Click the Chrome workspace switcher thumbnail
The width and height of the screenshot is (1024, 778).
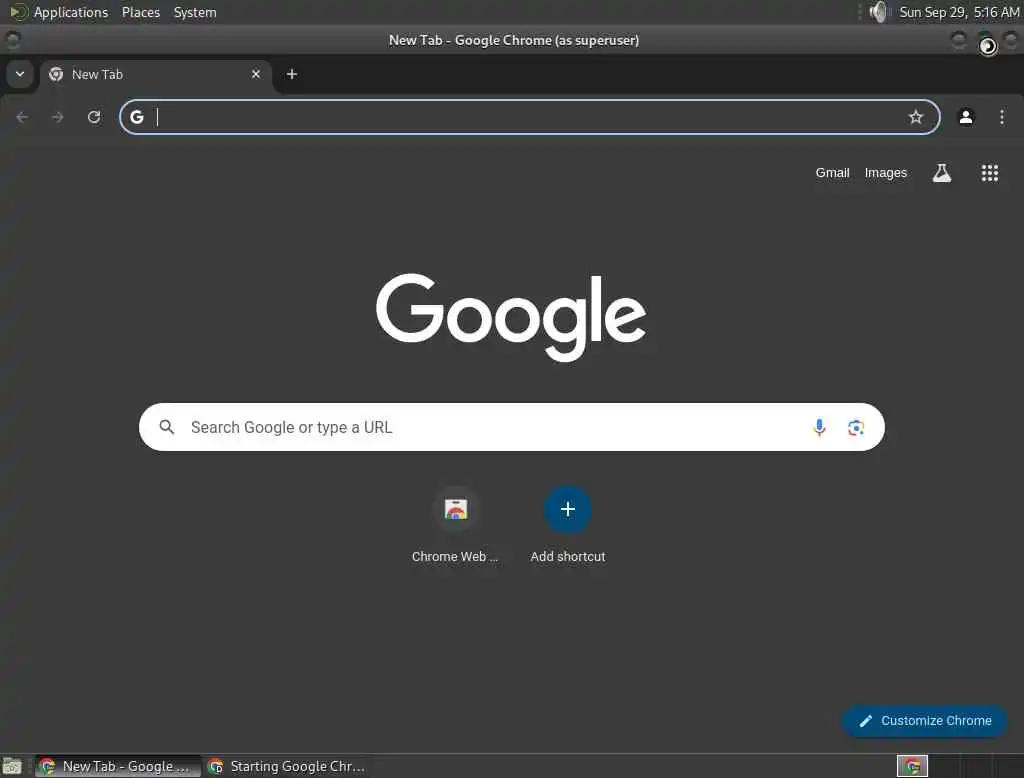click(912, 766)
